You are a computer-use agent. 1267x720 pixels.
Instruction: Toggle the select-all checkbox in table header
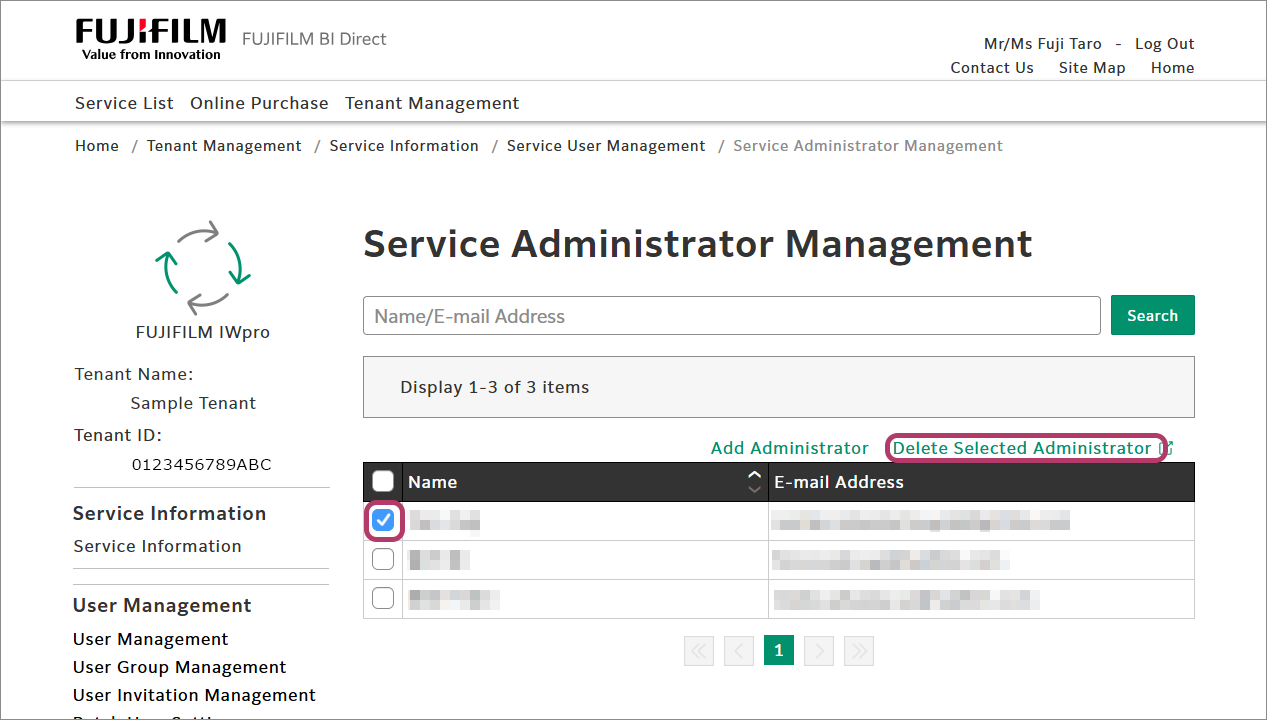(x=382, y=481)
